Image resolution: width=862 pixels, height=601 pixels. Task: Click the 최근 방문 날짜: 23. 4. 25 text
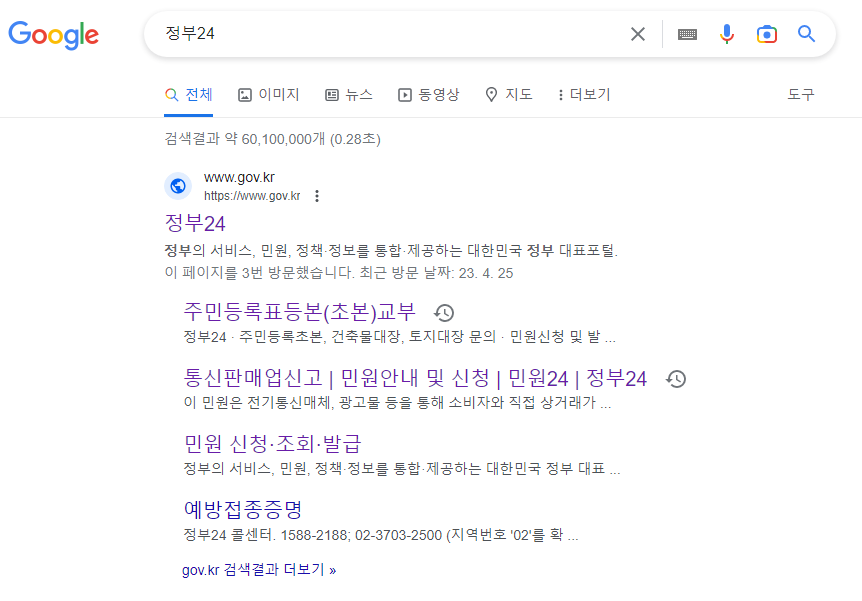pos(436,273)
